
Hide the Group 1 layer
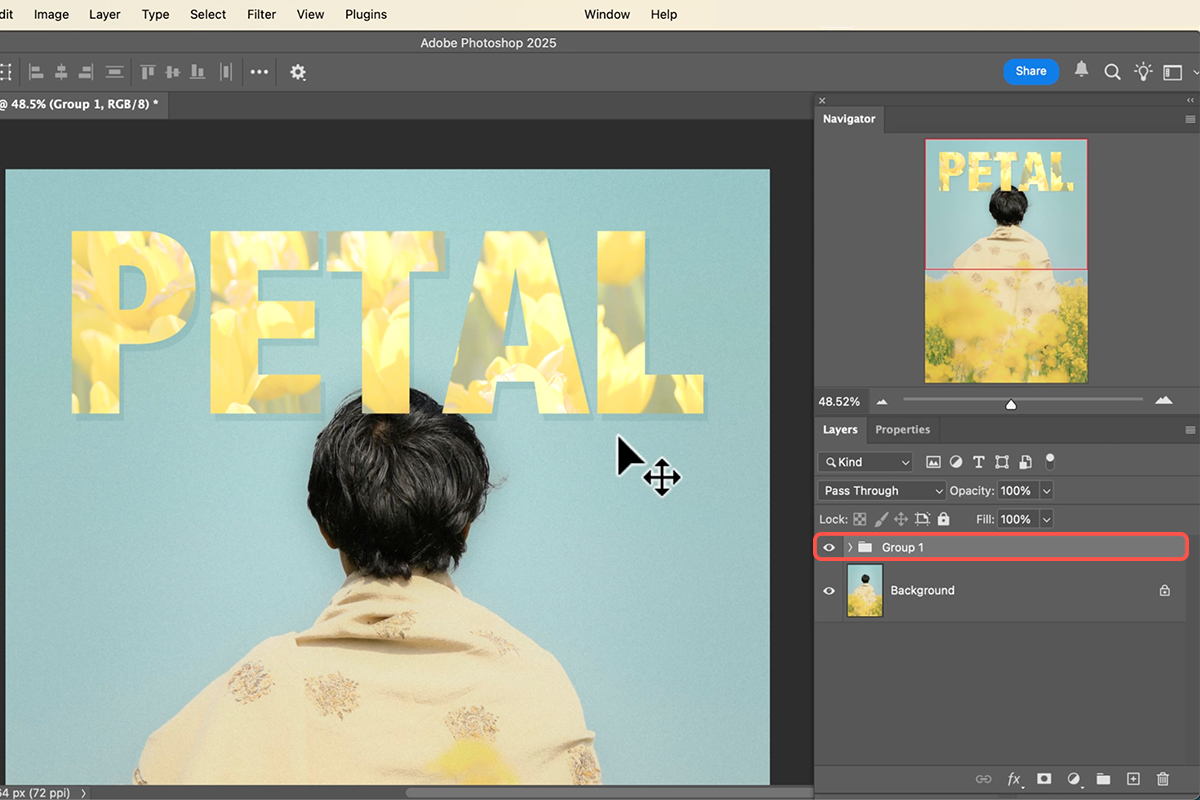coord(829,547)
